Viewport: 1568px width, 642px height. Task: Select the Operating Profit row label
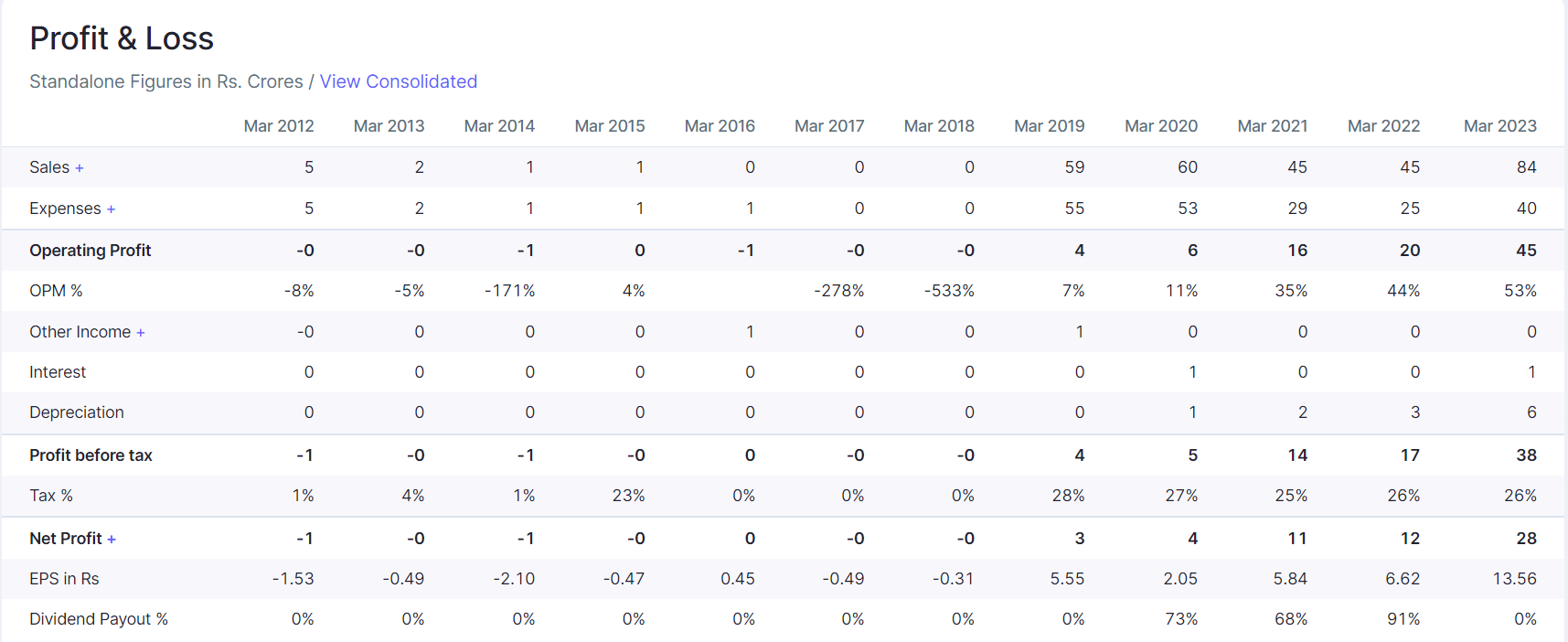click(x=90, y=251)
